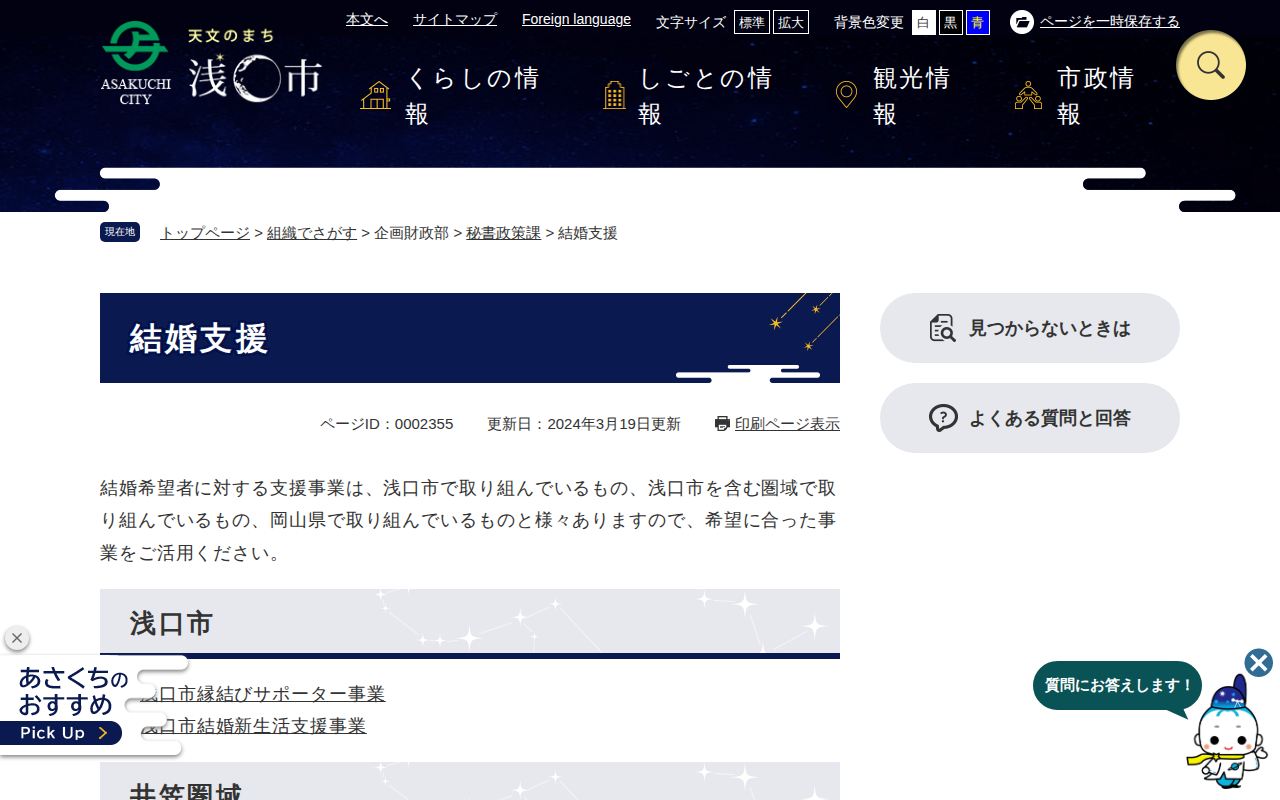Screen dimensions: 1280x800
Task: Click the Pick Up button on recommendation banner
Action: [61, 733]
